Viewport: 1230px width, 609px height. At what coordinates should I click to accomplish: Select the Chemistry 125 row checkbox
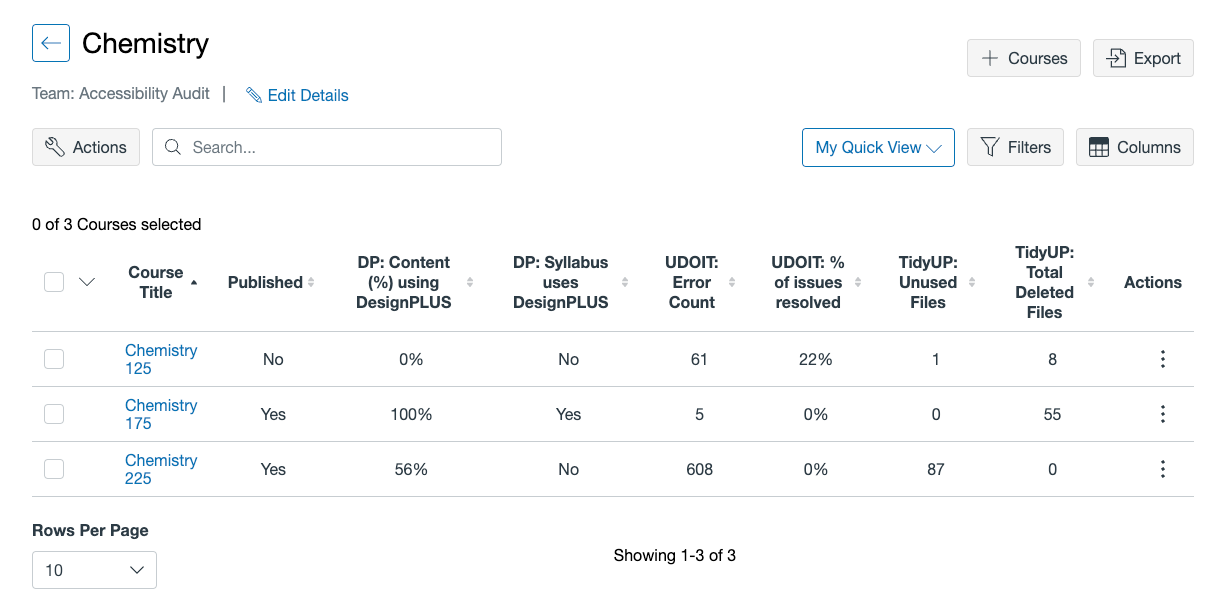coord(54,359)
